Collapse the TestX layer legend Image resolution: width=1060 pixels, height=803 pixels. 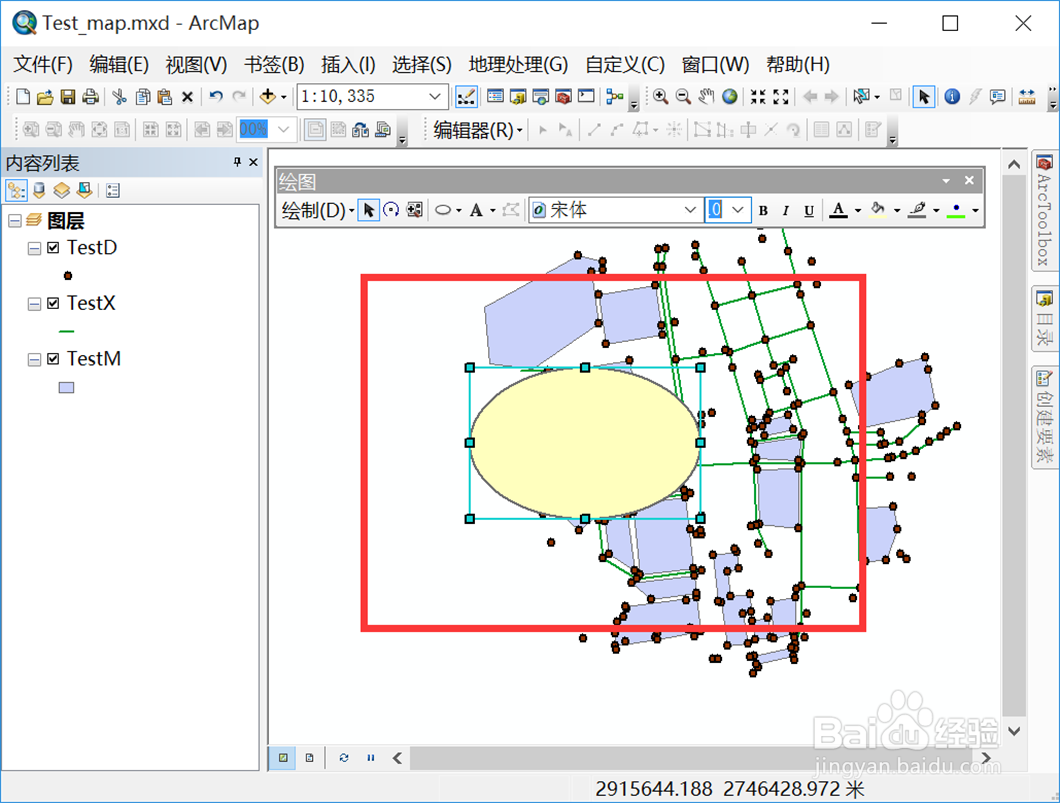[34, 304]
